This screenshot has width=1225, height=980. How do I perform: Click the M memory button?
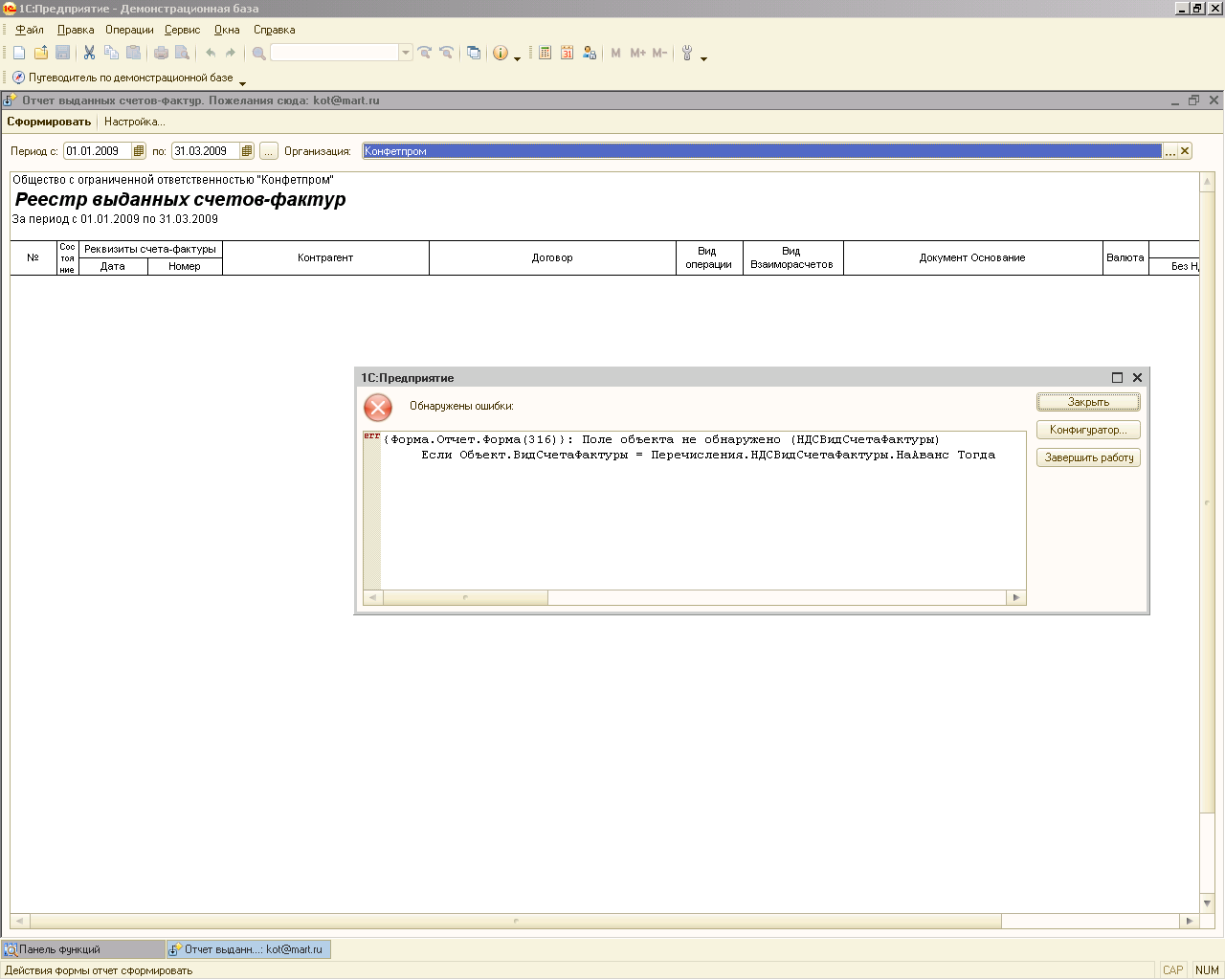coord(615,53)
